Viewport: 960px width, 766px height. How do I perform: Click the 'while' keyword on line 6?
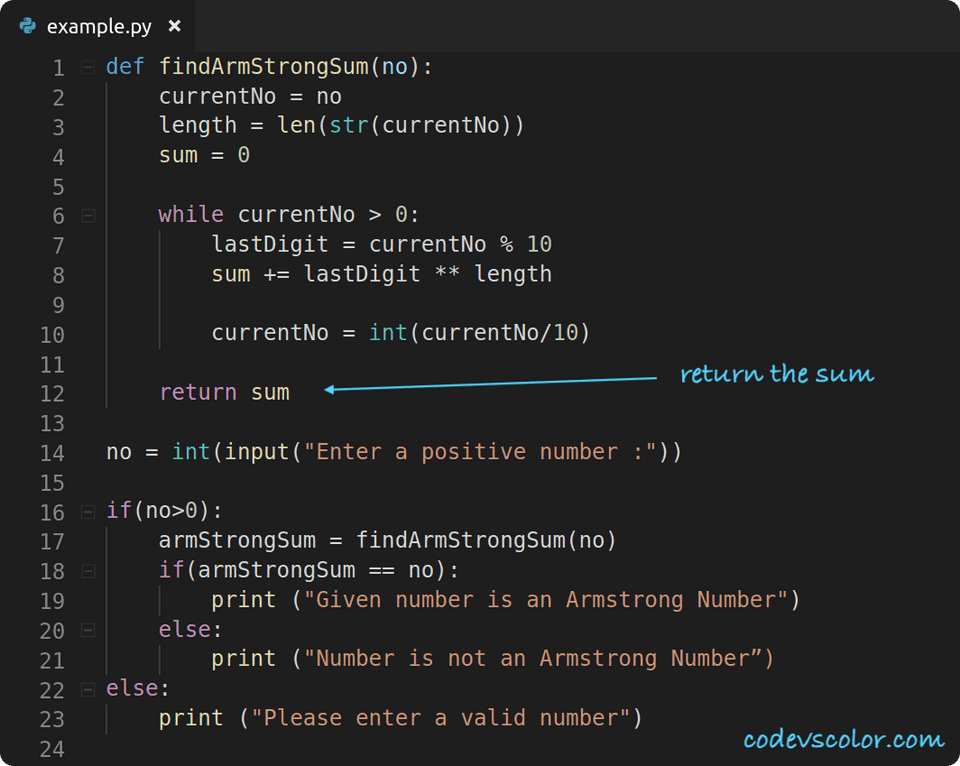click(191, 214)
